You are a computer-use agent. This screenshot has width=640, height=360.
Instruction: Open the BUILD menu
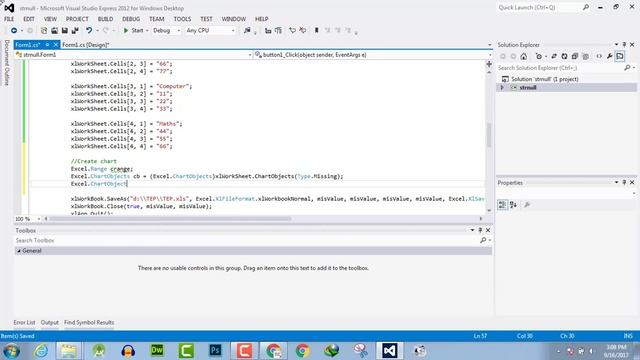[105, 19]
